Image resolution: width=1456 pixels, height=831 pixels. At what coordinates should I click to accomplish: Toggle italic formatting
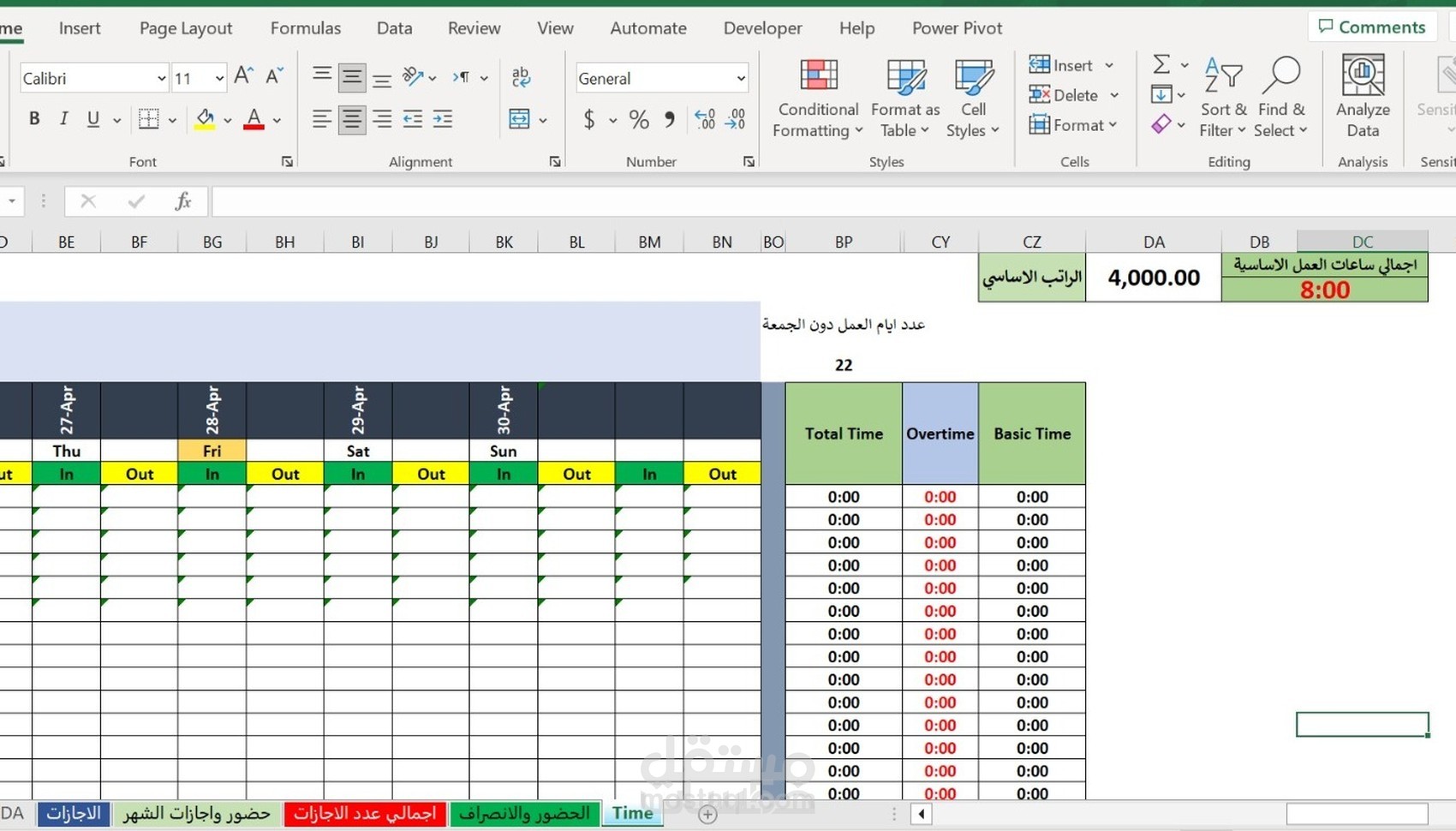[x=63, y=119]
